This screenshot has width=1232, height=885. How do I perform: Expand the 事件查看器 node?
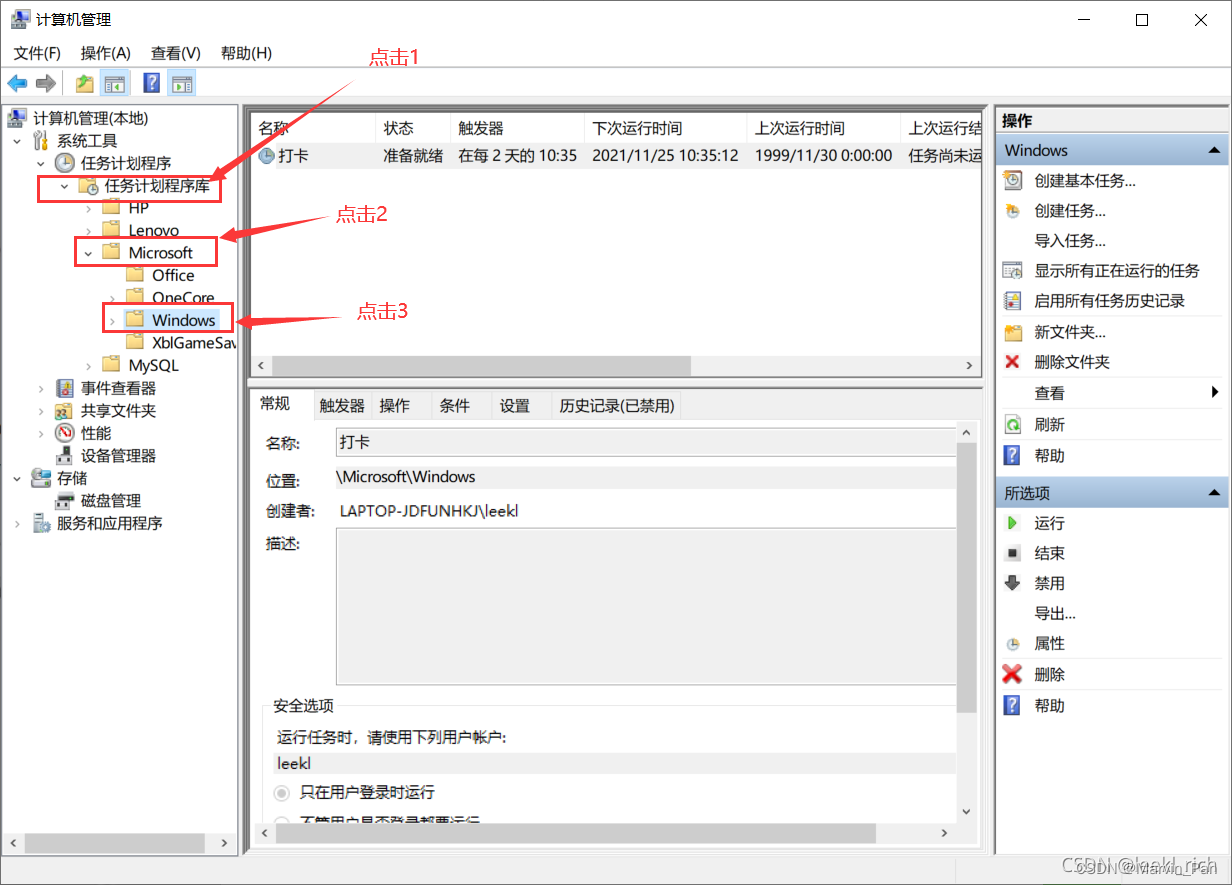pyautogui.click(x=41, y=388)
